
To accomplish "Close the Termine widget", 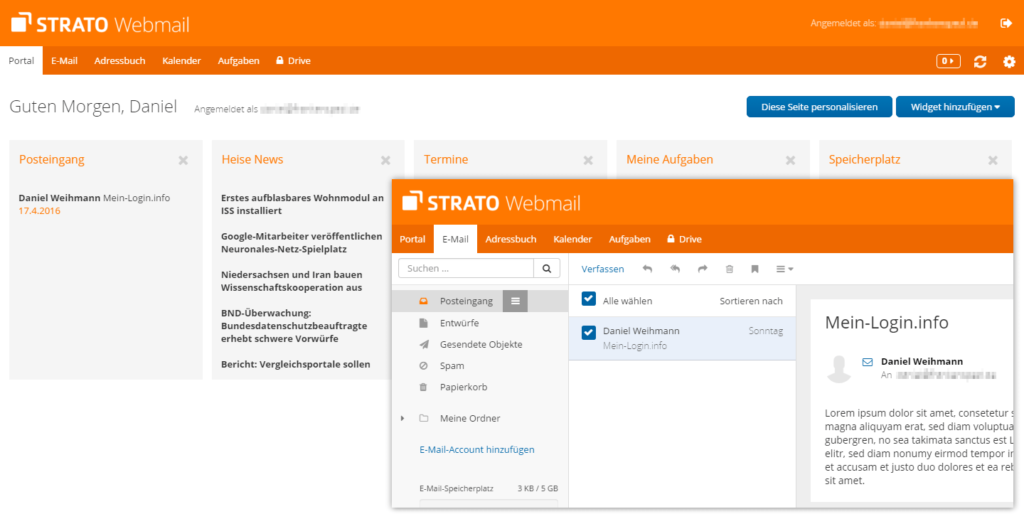I will click(x=588, y=160).
